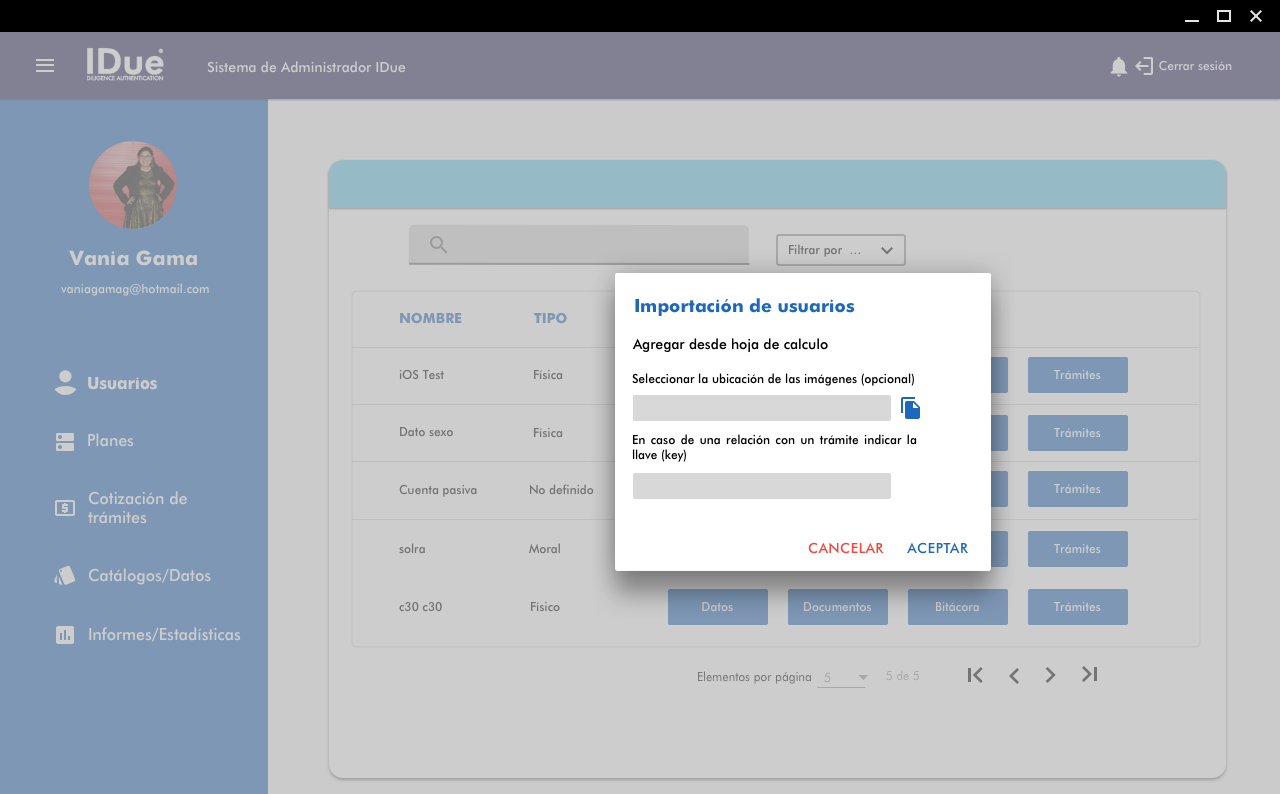Open the hamburger navigation menu
This screenshot has height=794, width=1280.
45,66
